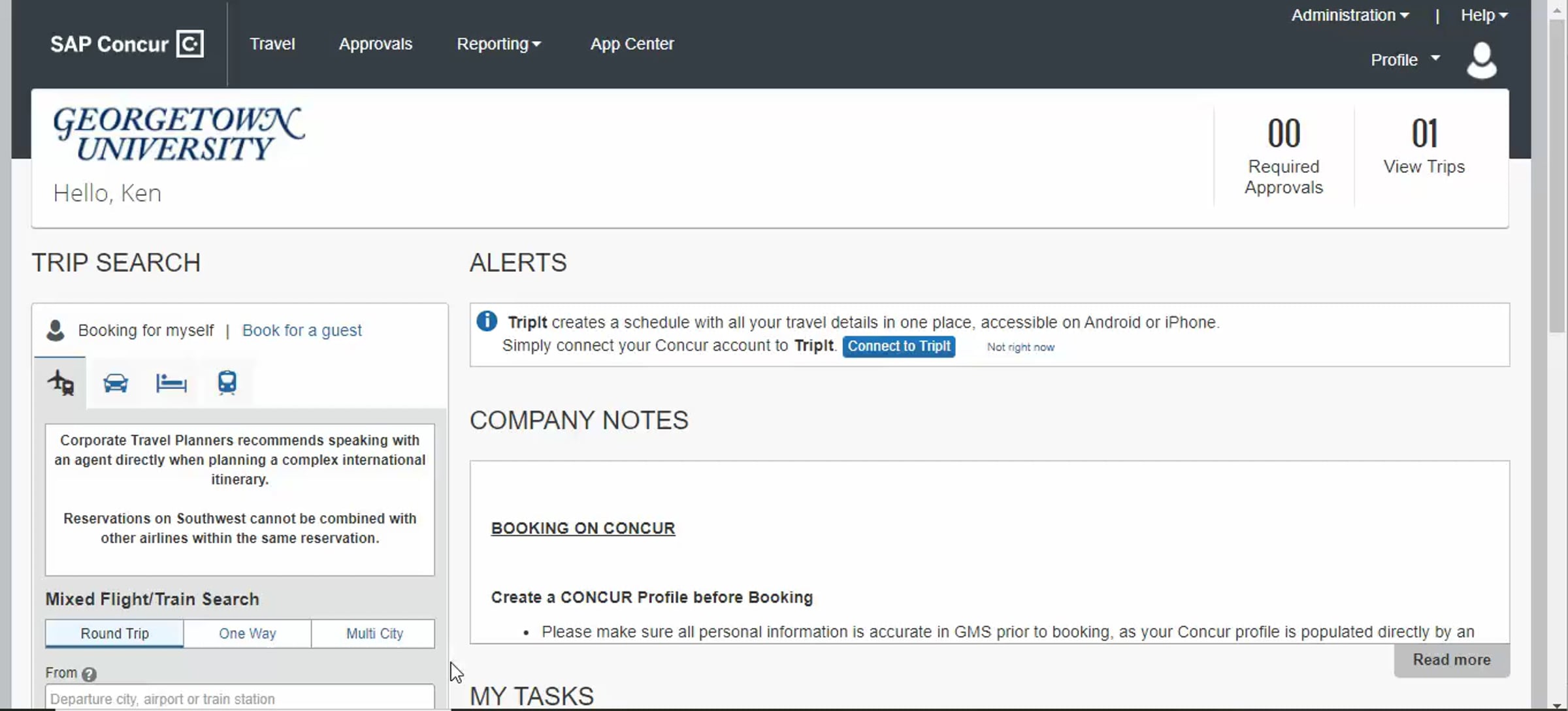Click the COMPANY NOTES heading
This screenshot has height=711, width=1568.
(579, 420)
